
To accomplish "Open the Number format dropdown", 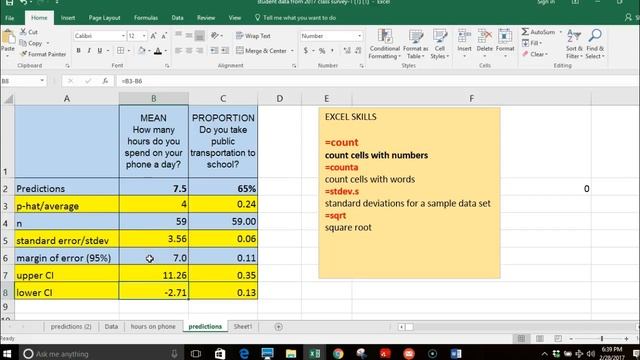I will coord(360,36).
